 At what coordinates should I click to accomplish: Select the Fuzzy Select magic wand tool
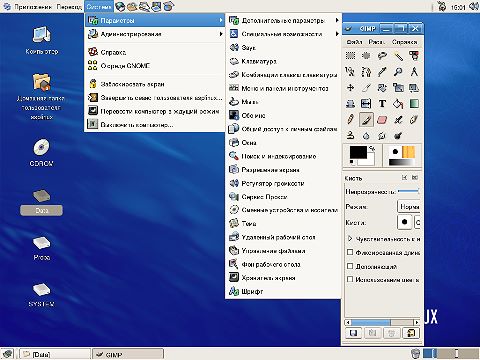point(398,56)
